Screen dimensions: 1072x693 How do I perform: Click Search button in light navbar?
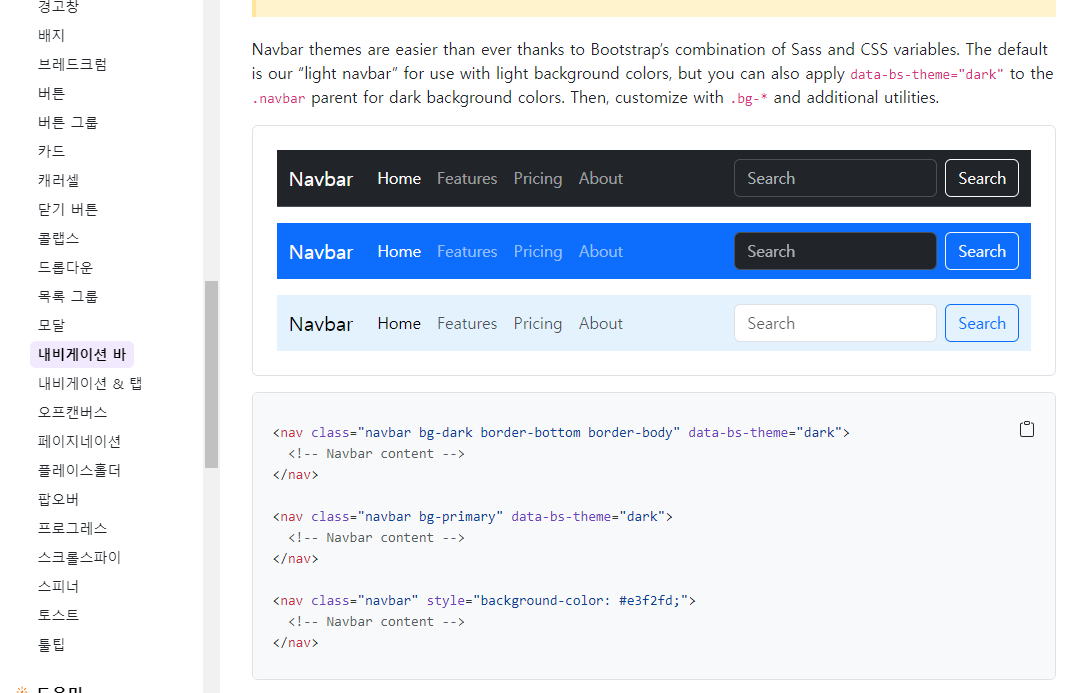click(x=982, y=323)
